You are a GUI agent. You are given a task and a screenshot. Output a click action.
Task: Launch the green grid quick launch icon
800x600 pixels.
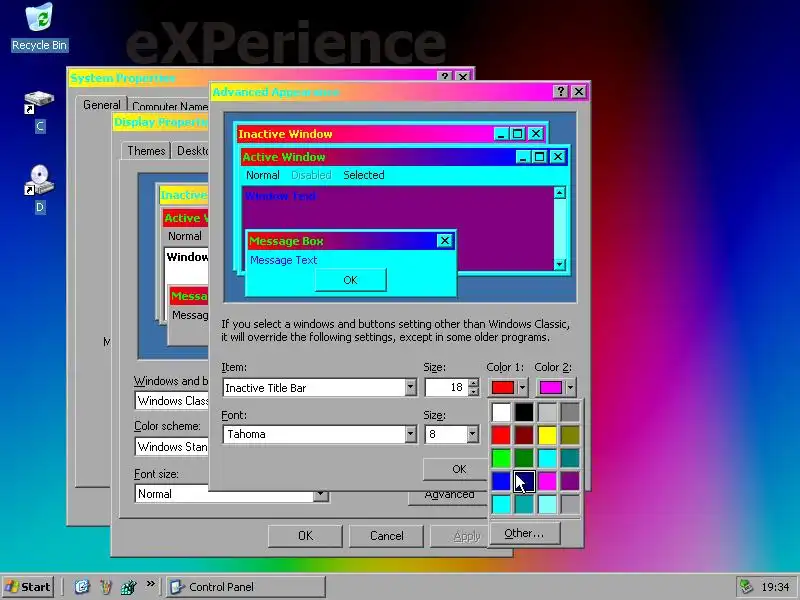(128, 587)
